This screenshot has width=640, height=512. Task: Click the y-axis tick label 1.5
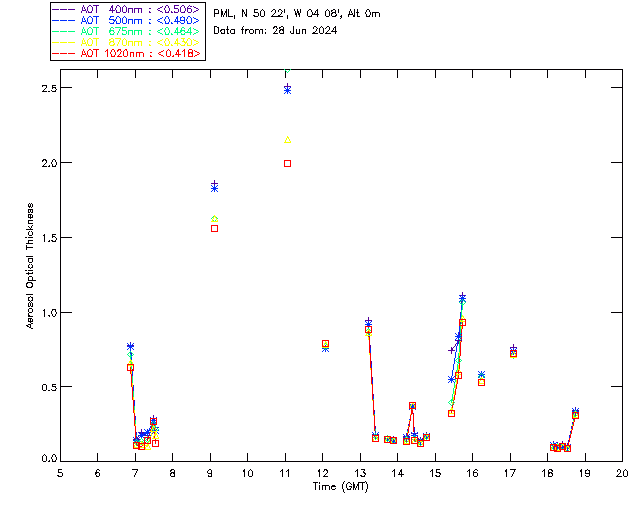tap(48, 238)
